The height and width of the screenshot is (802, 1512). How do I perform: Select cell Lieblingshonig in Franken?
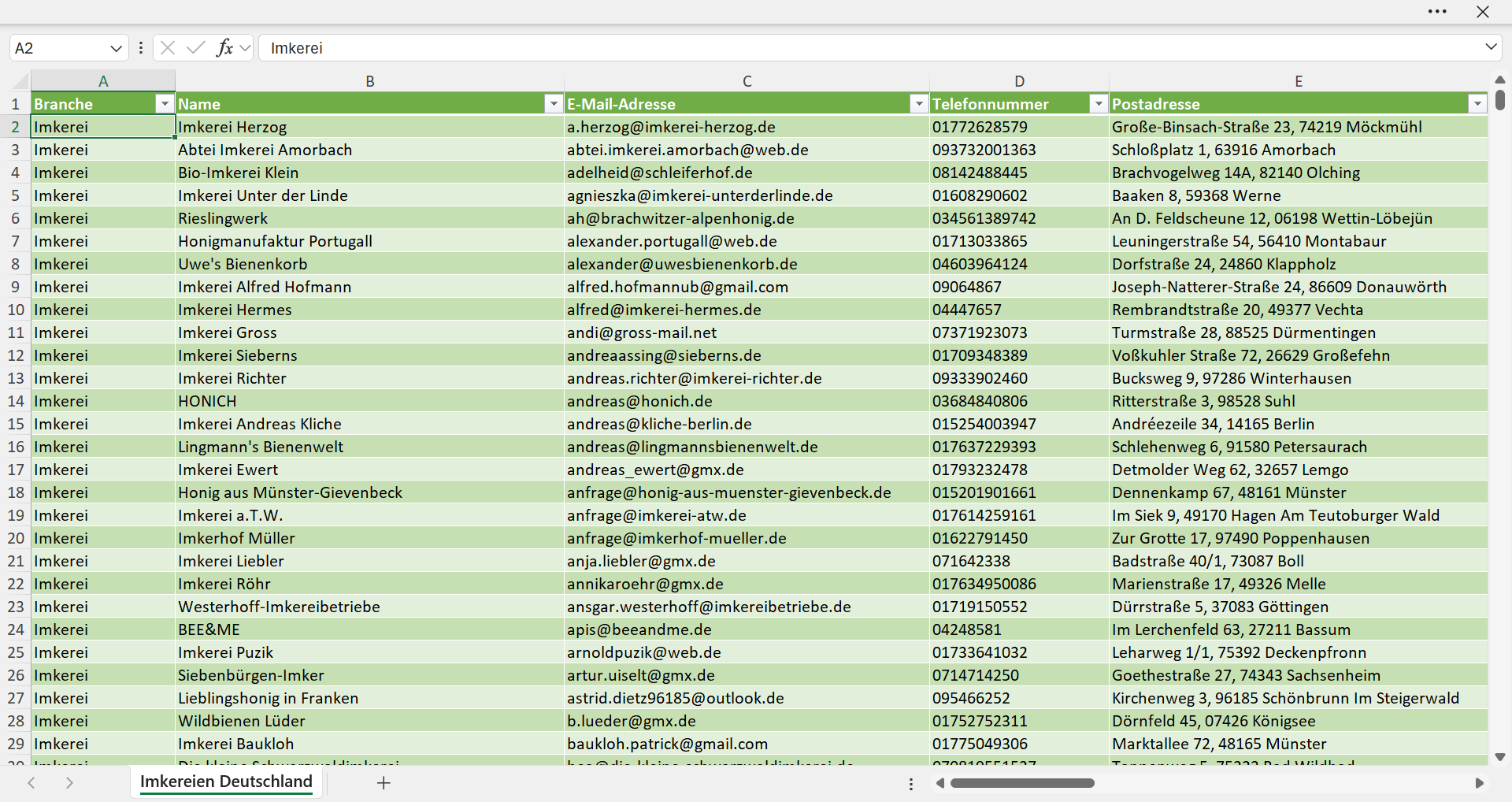coord(369,698)
